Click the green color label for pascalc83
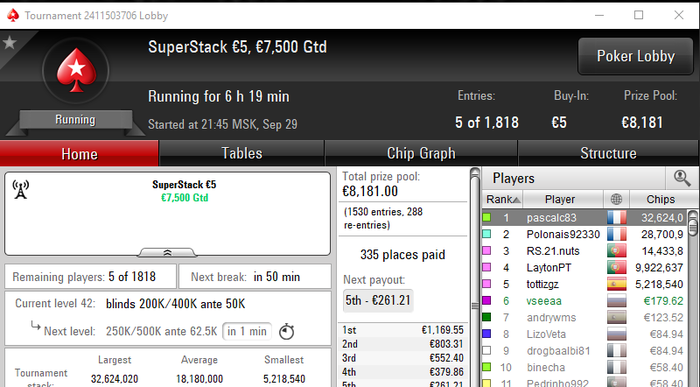Screen dimensions: 700x387 [487, 217]
